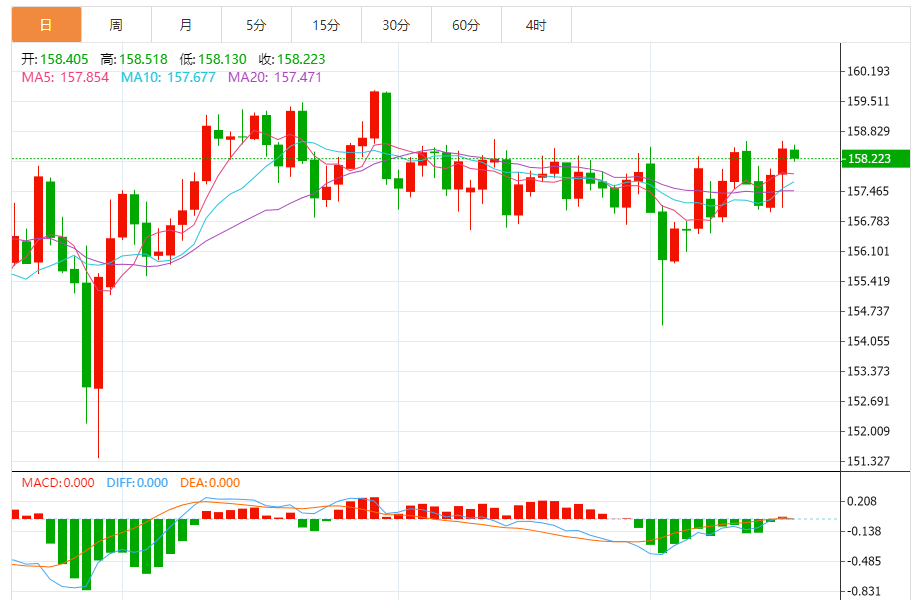Click the 152.009 price axis label
The height and width of the screenshot is (600, 920).
coord(868,431)
